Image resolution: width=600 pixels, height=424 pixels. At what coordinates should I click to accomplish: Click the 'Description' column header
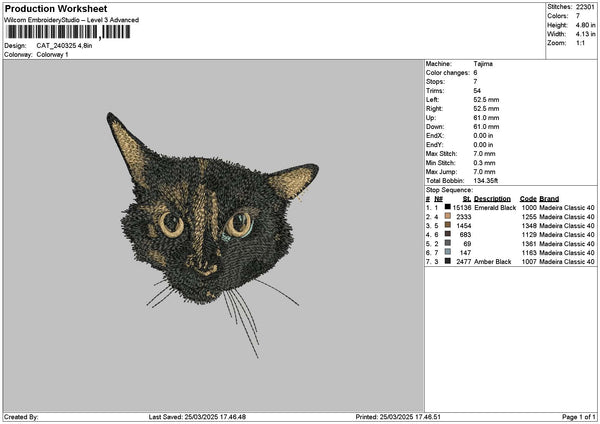click(x=492, y=199)
